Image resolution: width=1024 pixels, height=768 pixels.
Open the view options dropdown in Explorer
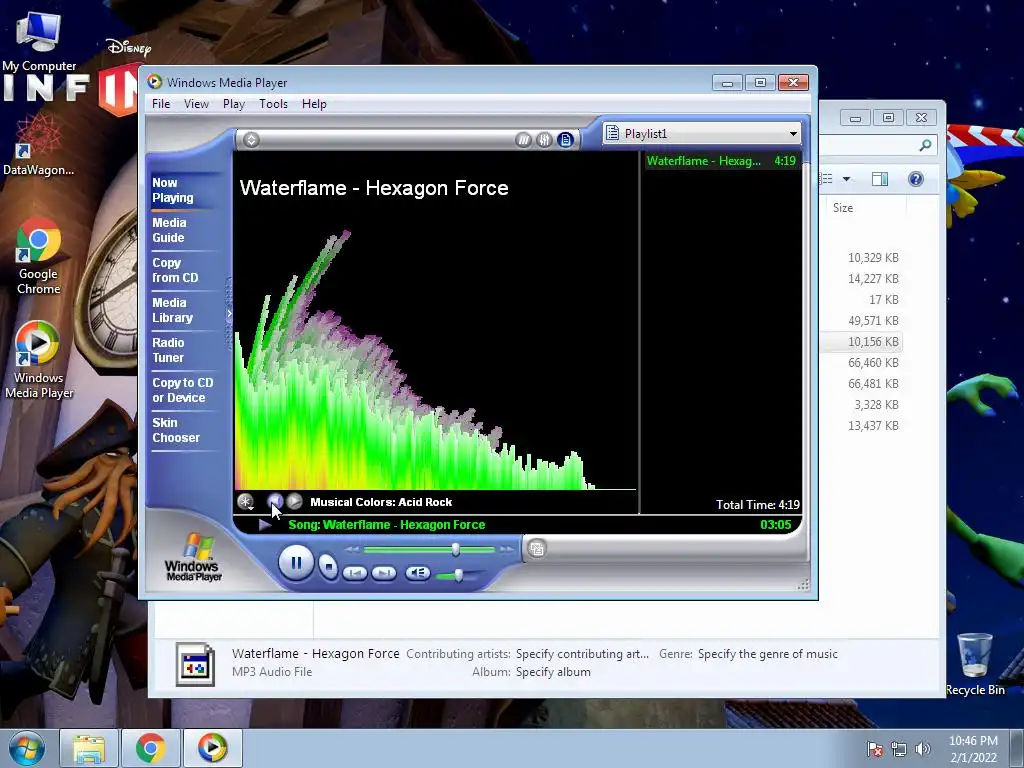(846, 179)
